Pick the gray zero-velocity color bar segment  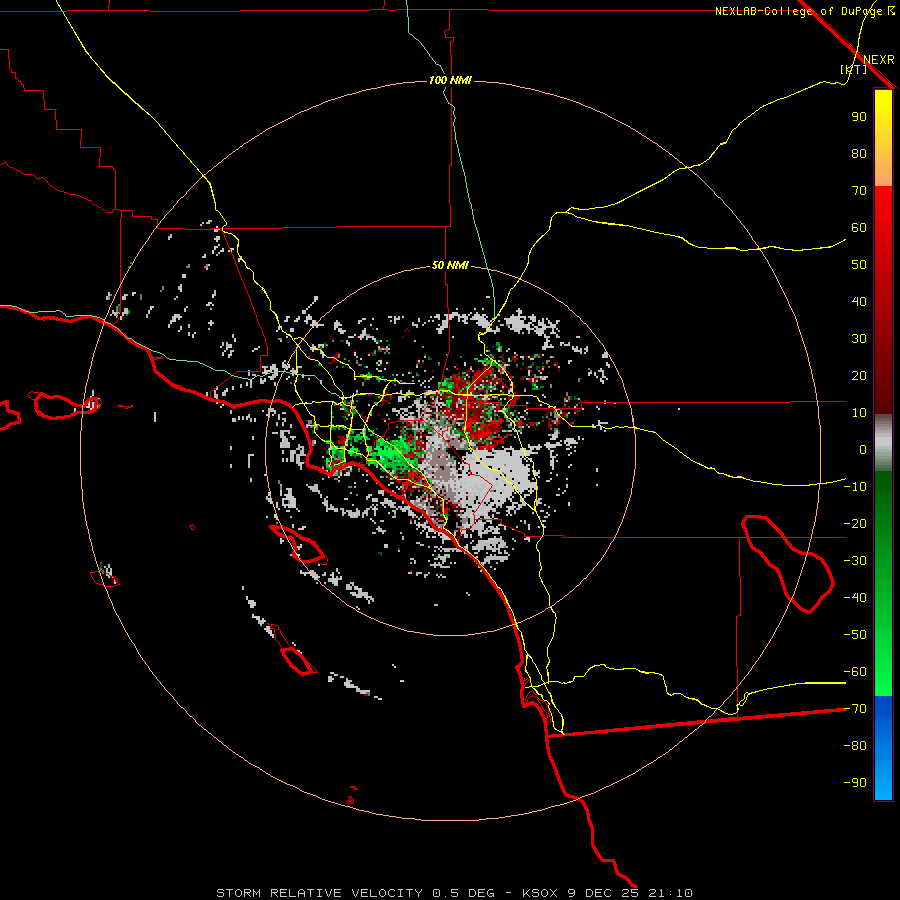[x=883, y=443]
